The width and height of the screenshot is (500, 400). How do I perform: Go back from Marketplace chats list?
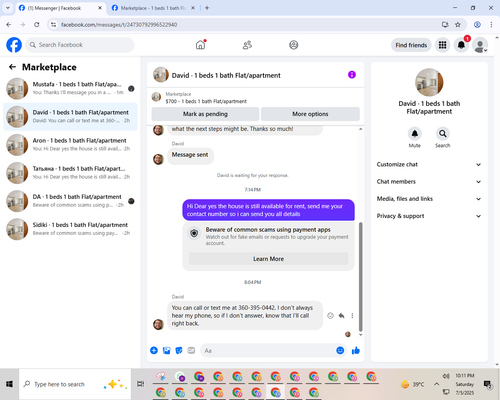[12, 67]
